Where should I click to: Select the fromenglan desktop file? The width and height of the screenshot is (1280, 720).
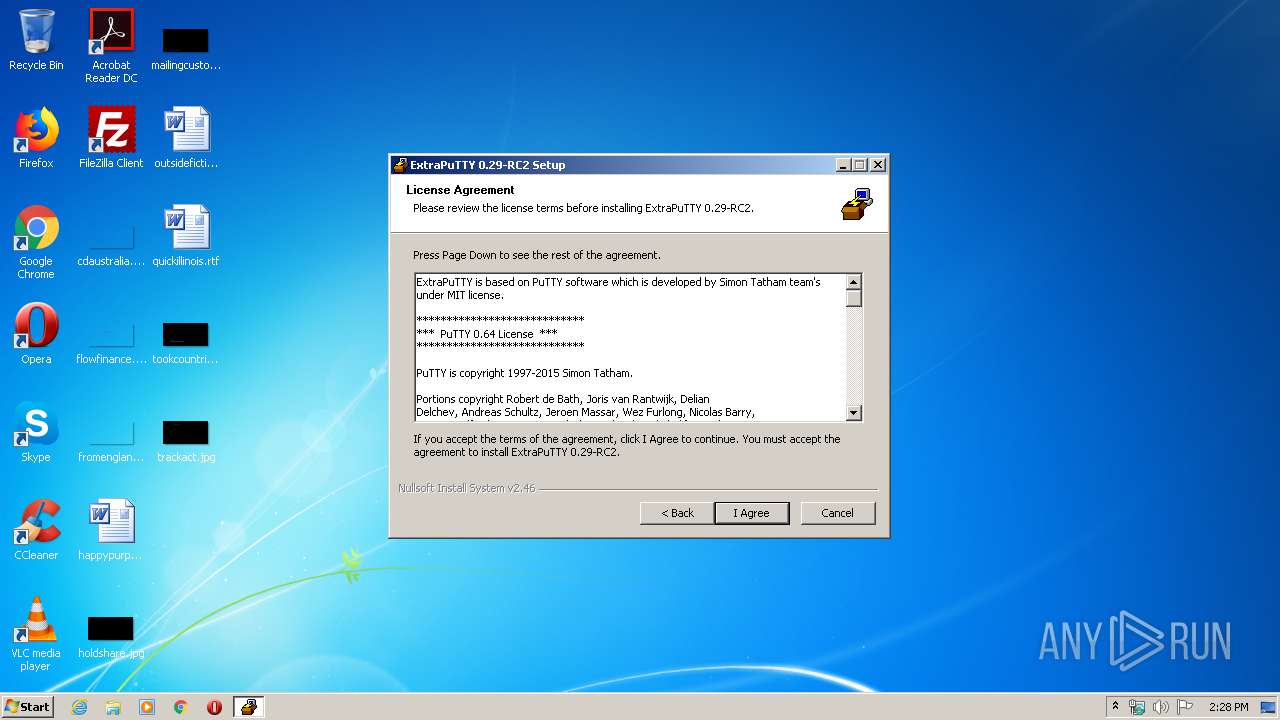111,443
